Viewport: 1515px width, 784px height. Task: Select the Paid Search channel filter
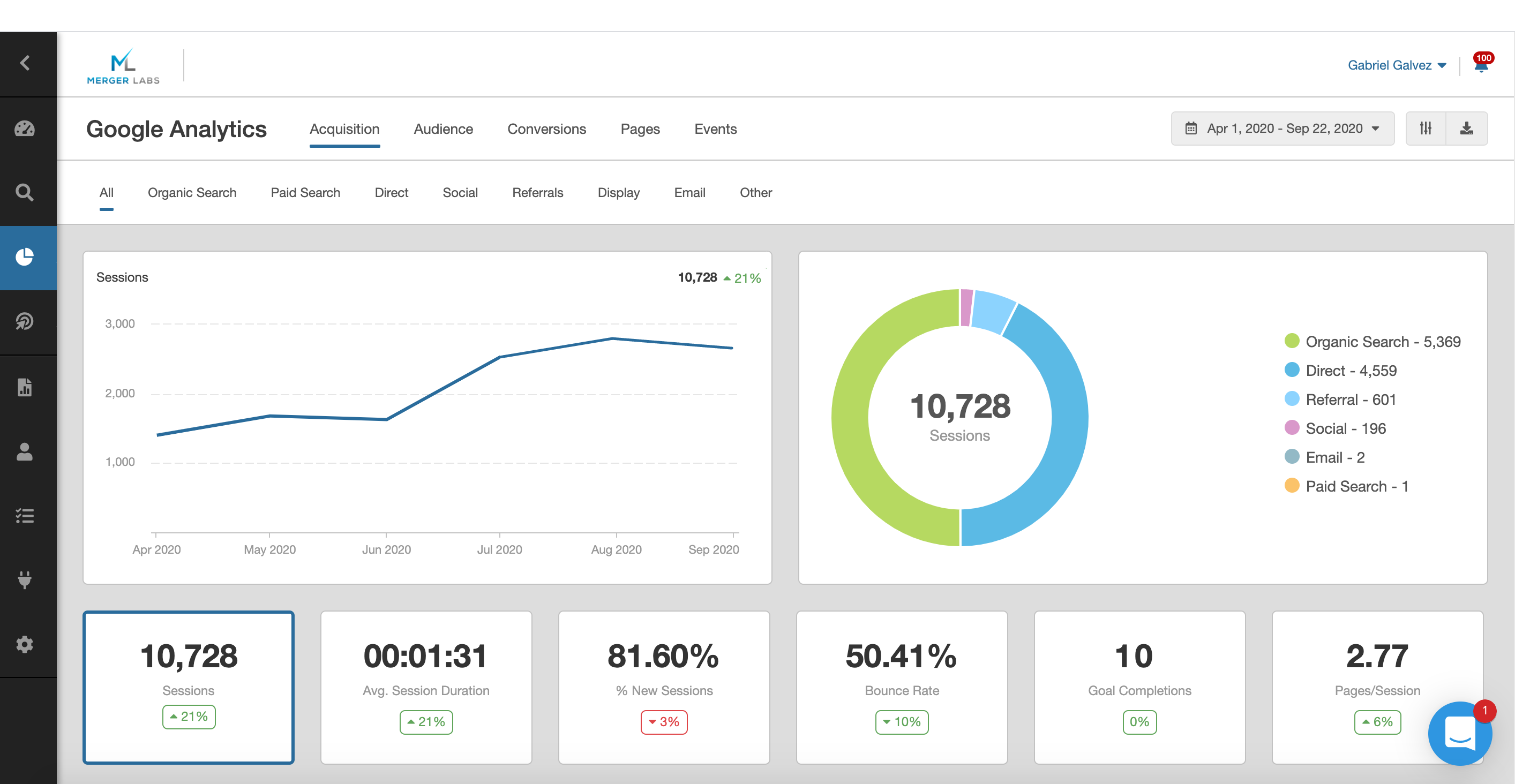click(306, 192)
